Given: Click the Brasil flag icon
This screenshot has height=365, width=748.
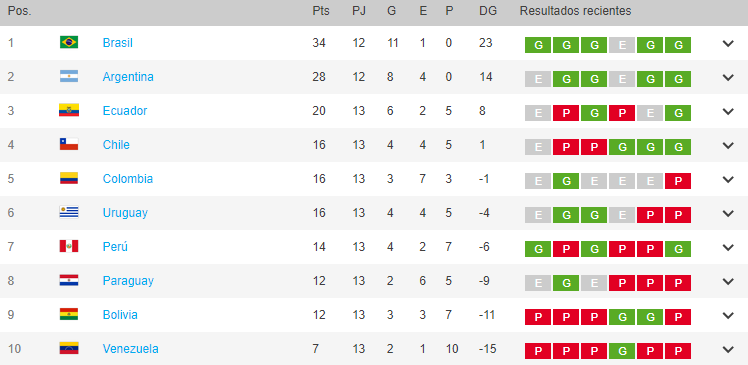Looking at the screenshot, I should [x=69, y=42].
